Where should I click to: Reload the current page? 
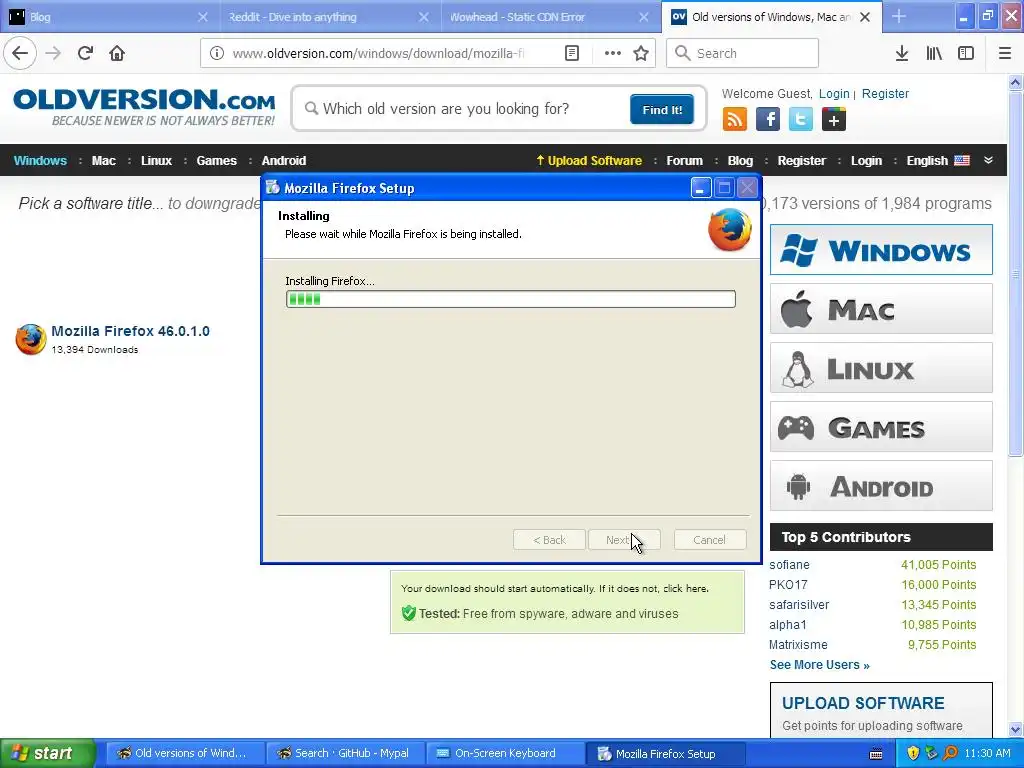pos(85,53)
